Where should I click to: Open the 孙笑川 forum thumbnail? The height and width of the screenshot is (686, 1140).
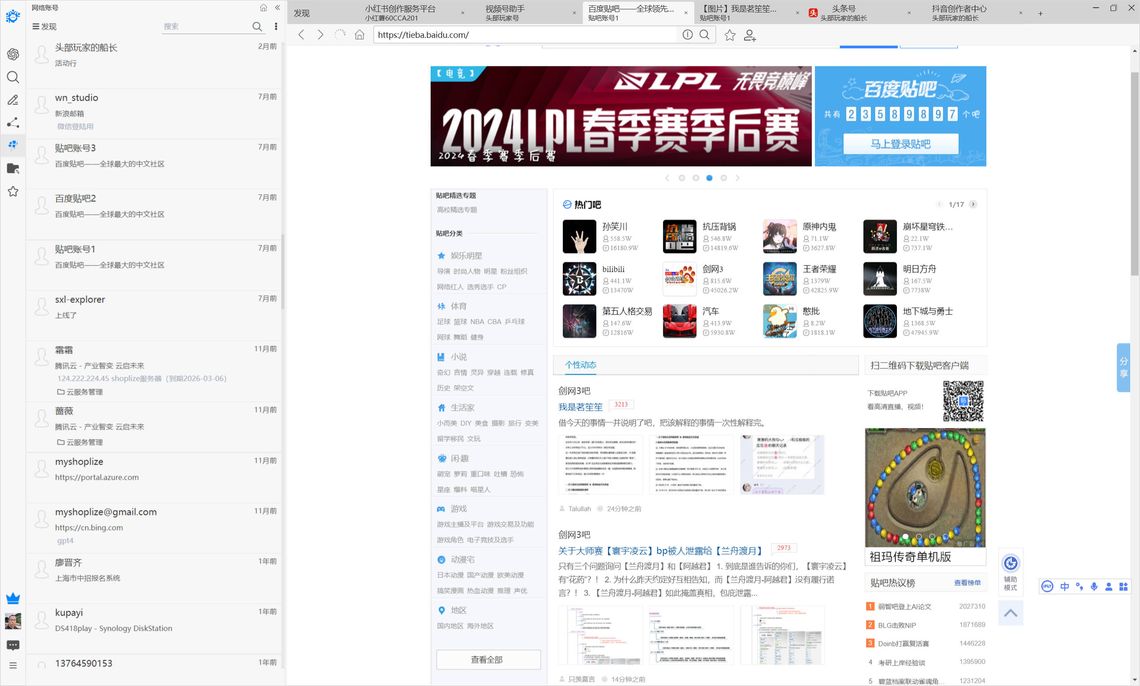(579, 237)
